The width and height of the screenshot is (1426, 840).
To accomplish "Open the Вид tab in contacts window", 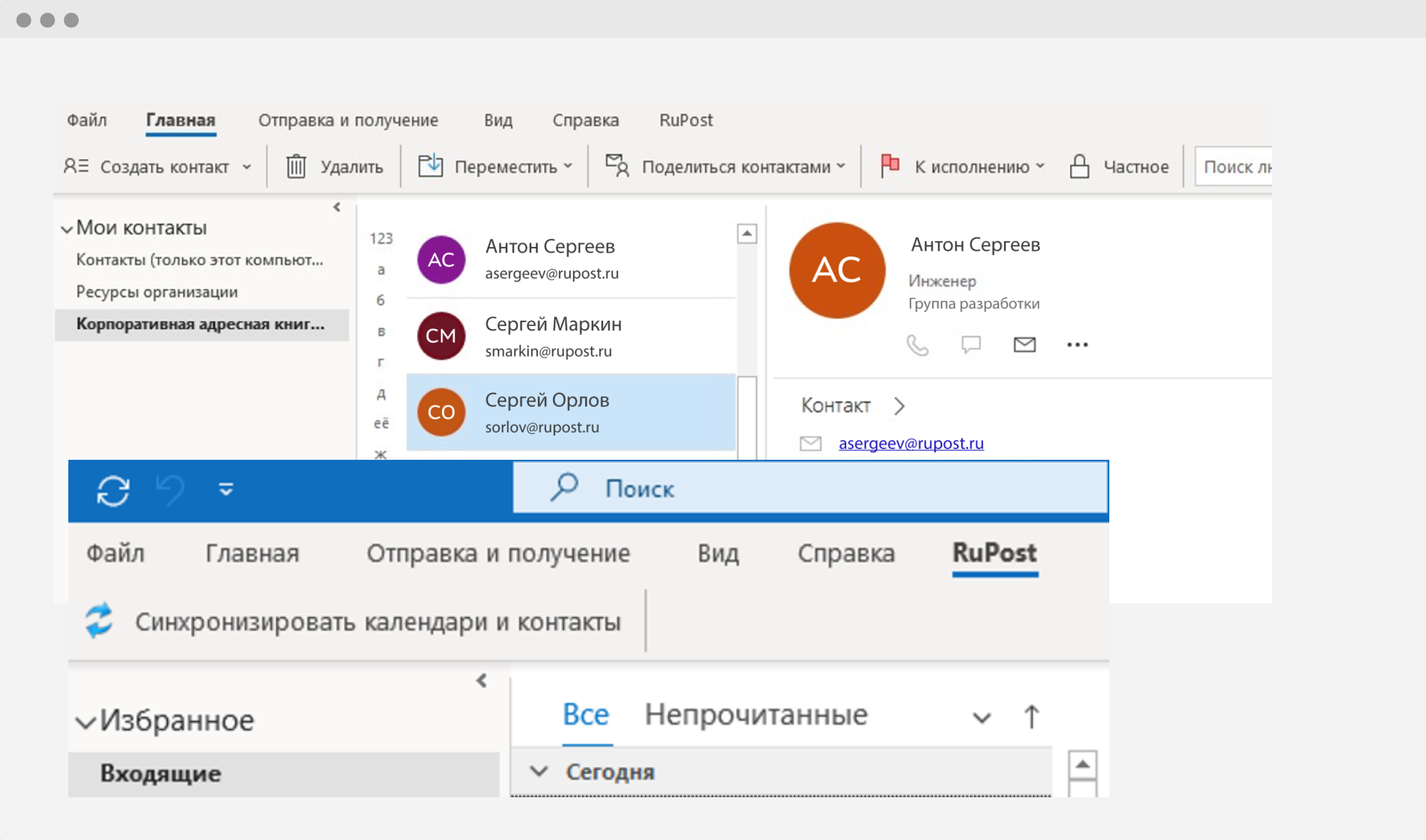I will (498, 120).
